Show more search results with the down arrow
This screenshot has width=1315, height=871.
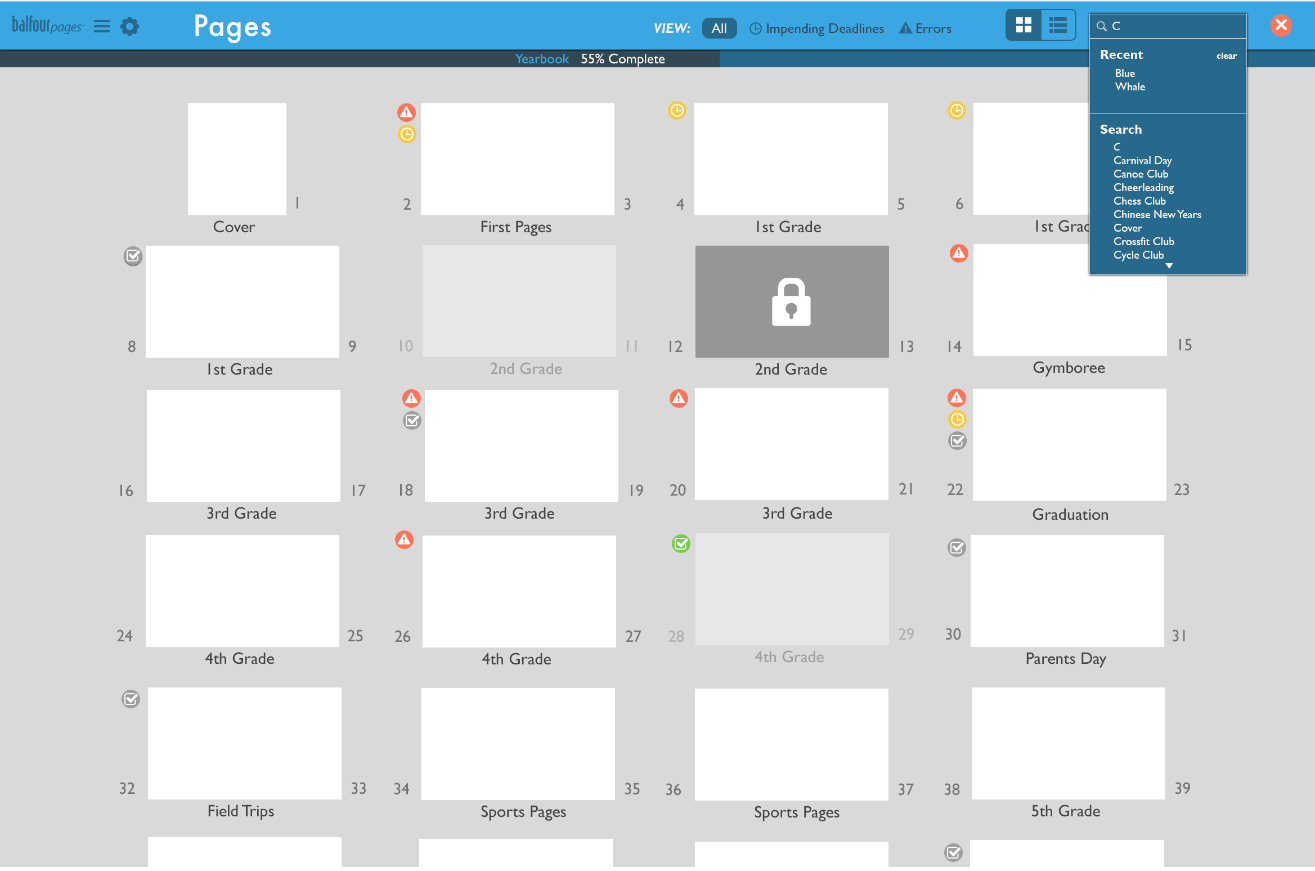click(x=1169, y=266)
